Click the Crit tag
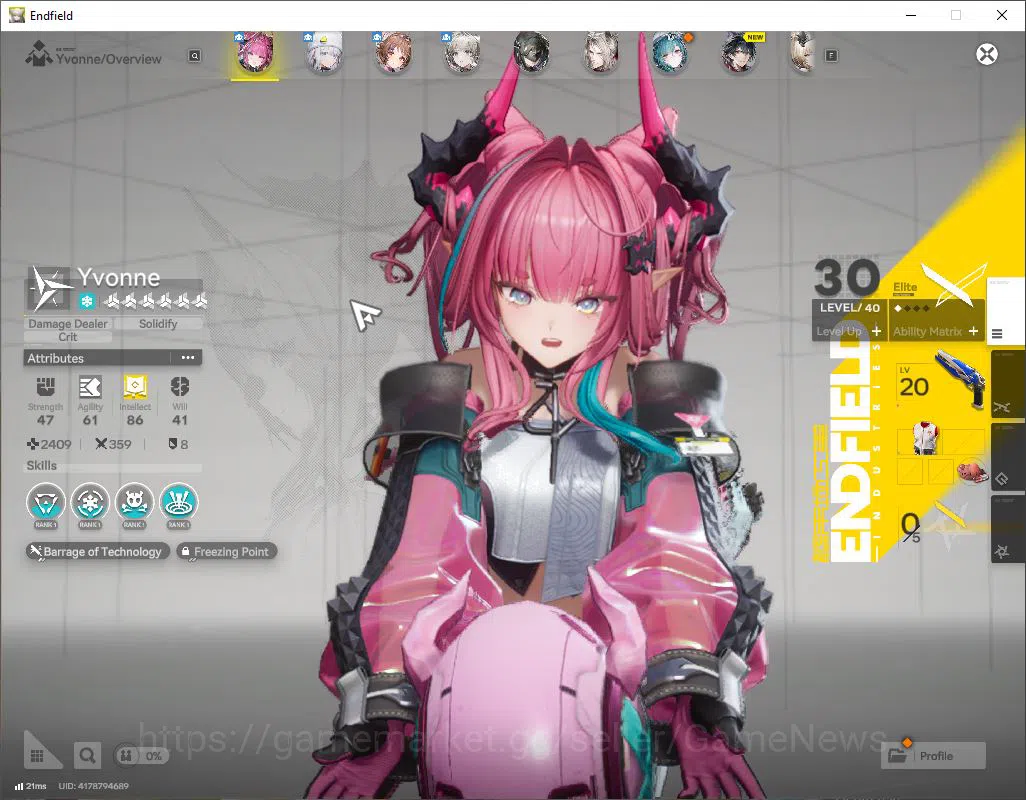Viewport: 1026px width, 800px height. coord(68,337)
